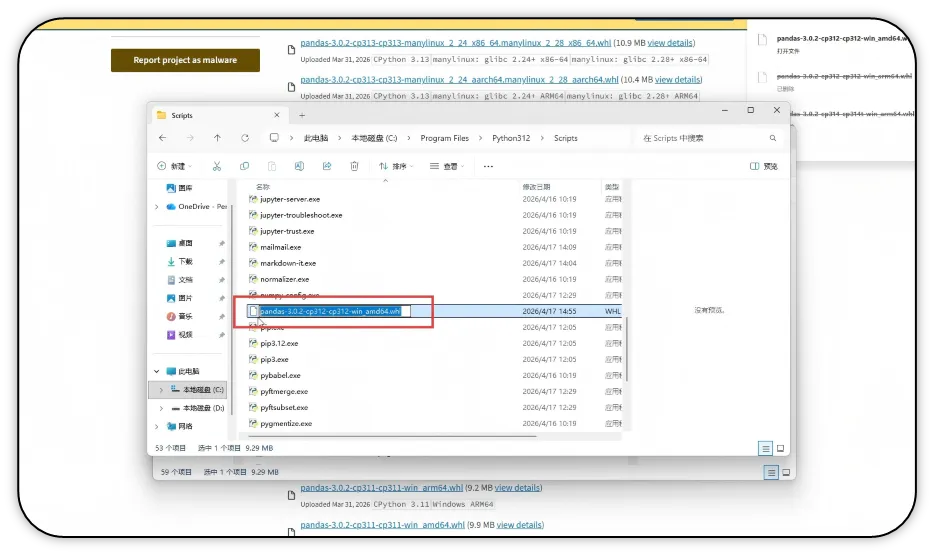Click 此电脑 in the address breadcrumb
Screen dimensions: 934x555
pos(316,138)
